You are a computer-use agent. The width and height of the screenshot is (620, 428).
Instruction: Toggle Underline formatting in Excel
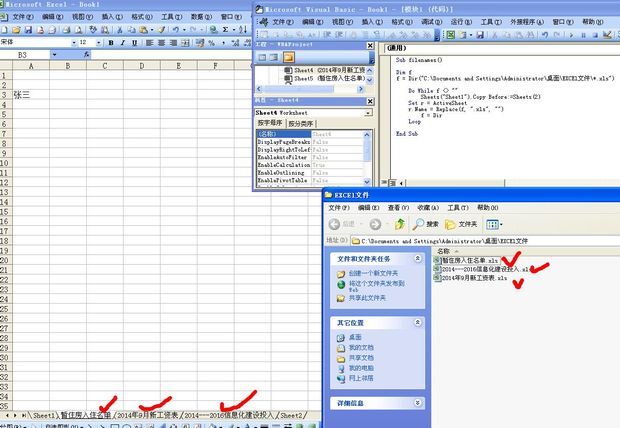pyautogui.click(x=134, y=43)
